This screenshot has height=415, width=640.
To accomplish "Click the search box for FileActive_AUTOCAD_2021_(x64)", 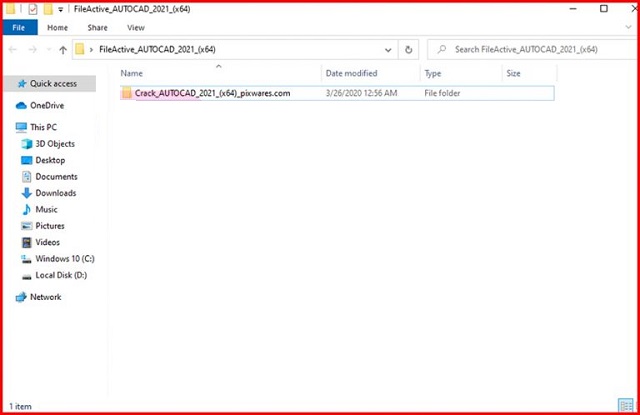I will [x=531, y=49].
